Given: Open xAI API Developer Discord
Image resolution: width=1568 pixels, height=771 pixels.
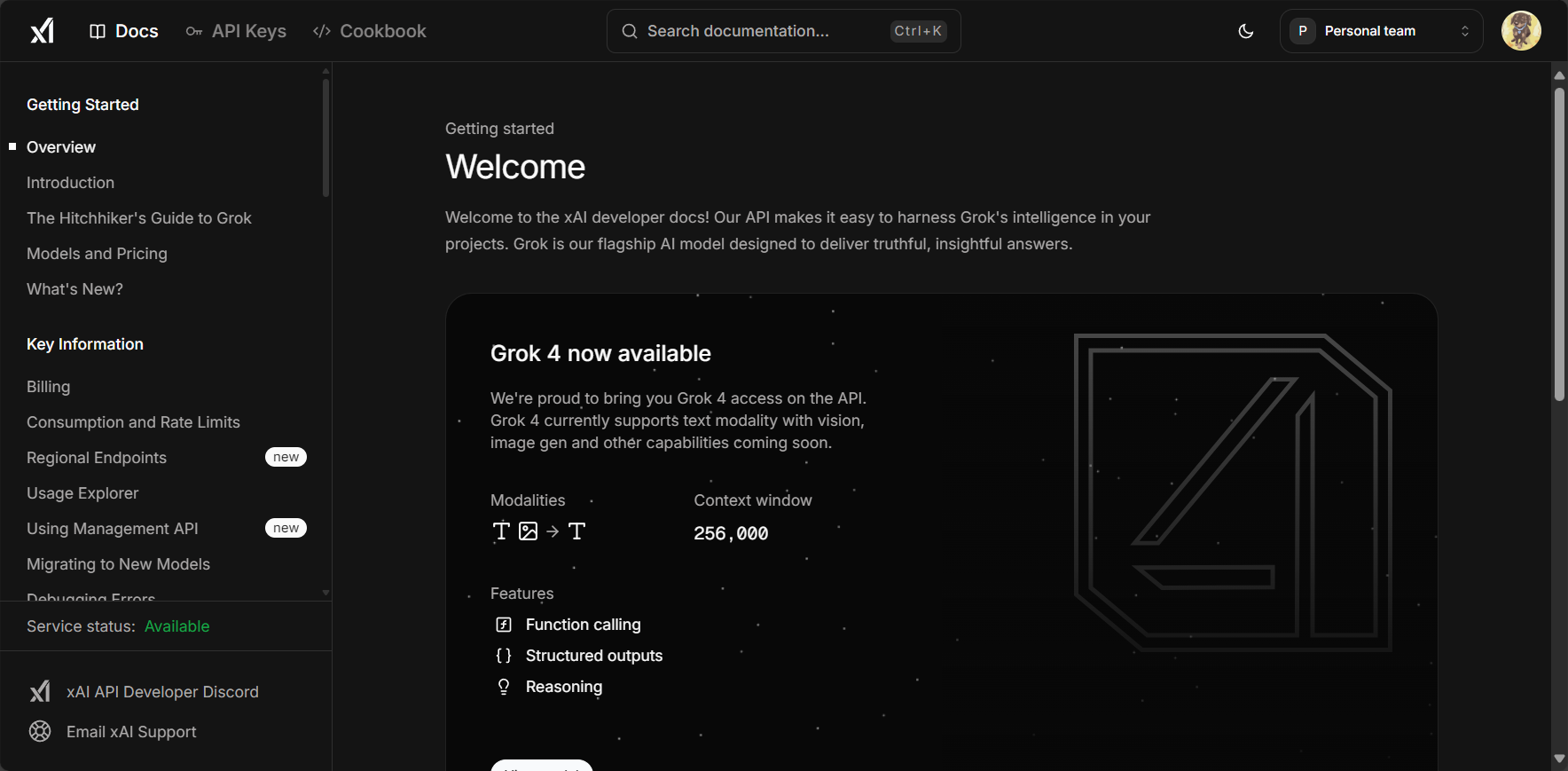Looking at the screenshot, I should click(162, 692).
